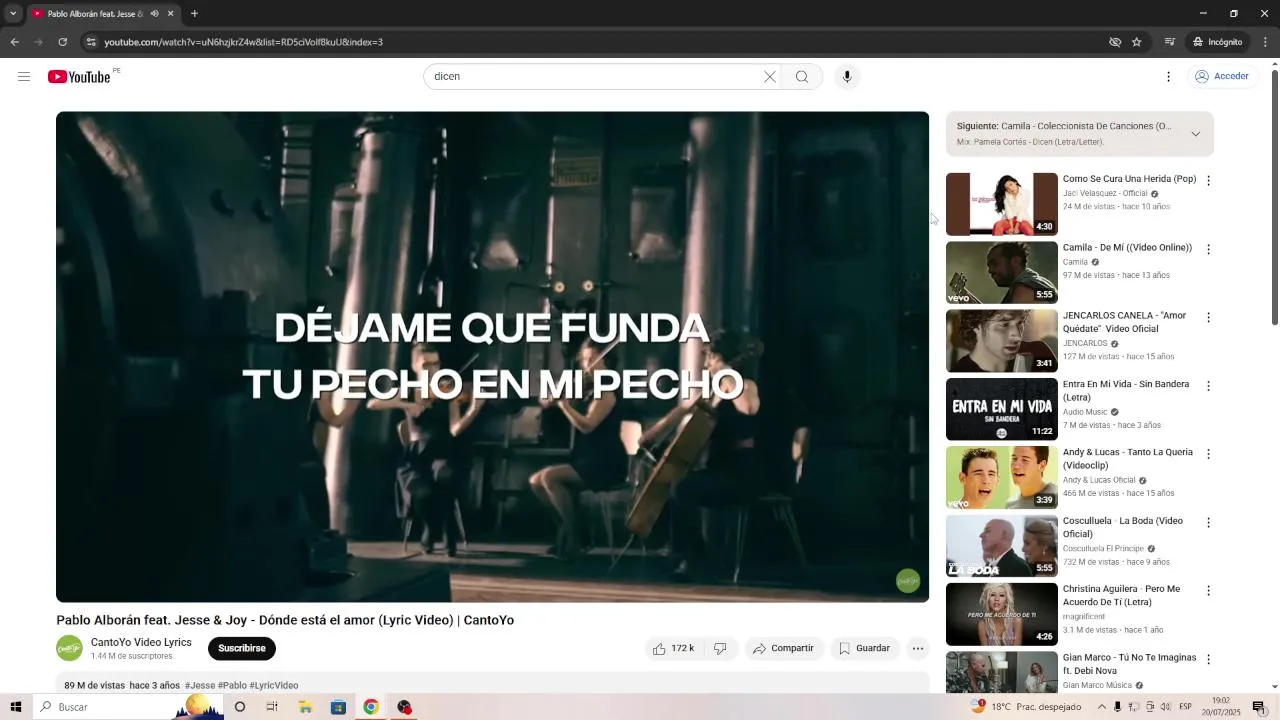Open options for JENCARLOS CANELA video
The width and height of the screenshot is (1280, 720).
point(1208,317)
